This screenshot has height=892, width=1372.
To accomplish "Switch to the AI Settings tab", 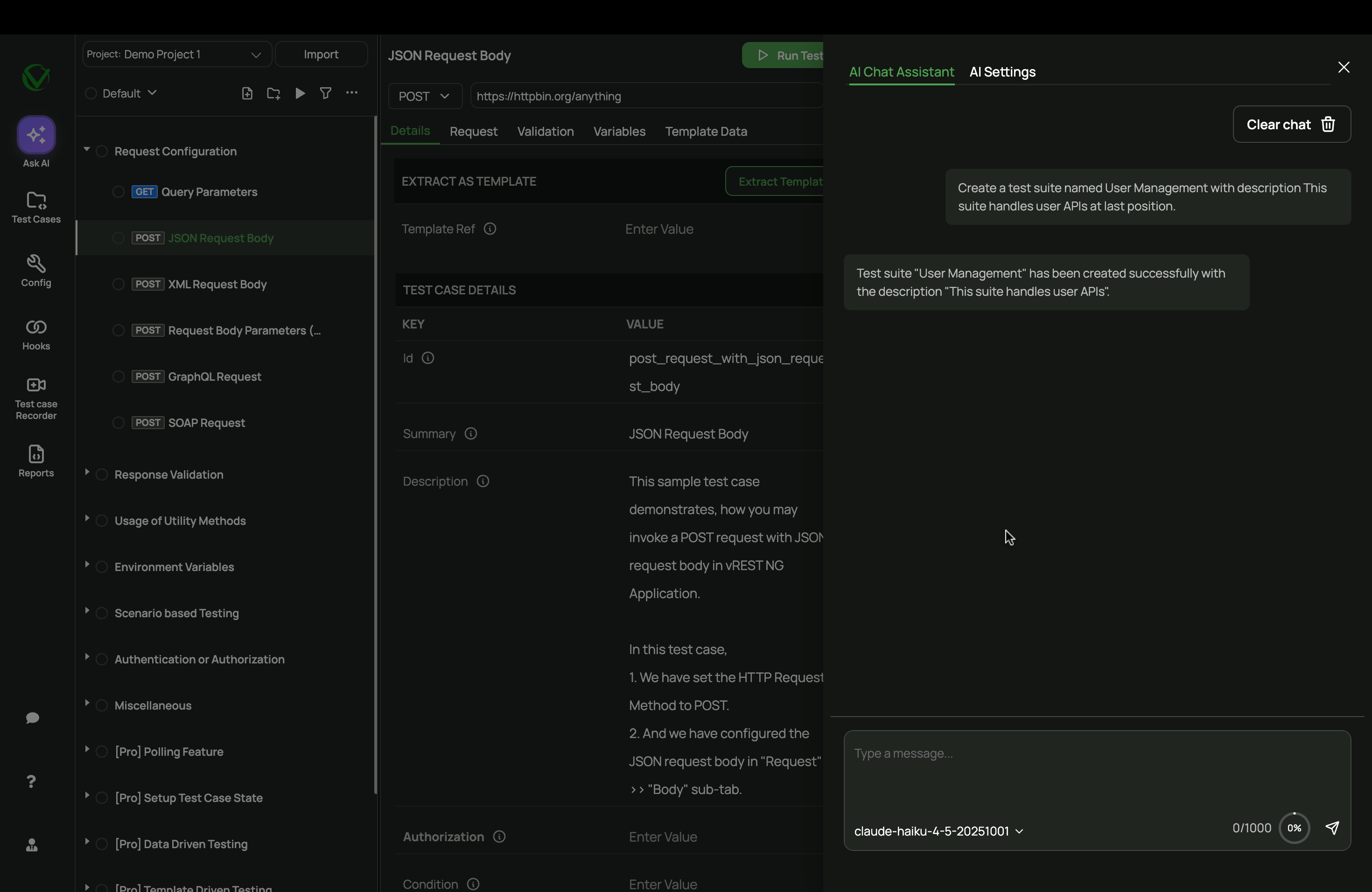I will pos(1002,72).
